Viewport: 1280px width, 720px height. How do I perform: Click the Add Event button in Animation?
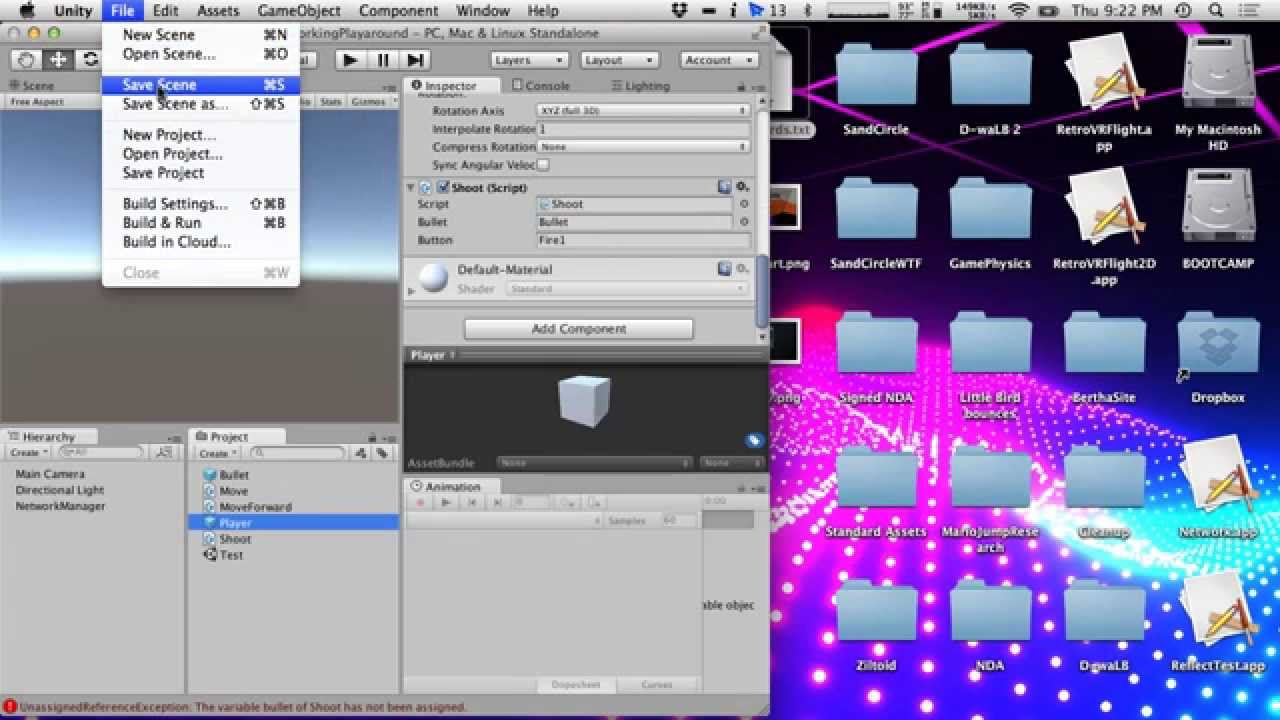click(593, 503)
